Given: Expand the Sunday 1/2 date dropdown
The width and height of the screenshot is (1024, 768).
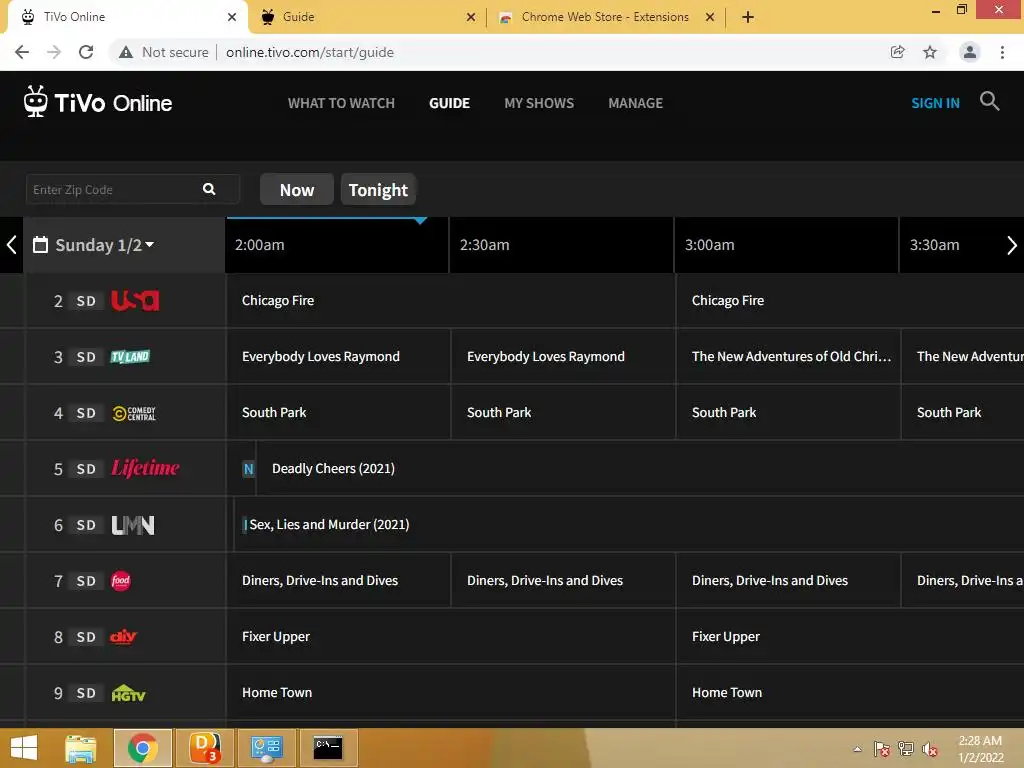Looking at the screenshot, I should click(x=150, y=244).
